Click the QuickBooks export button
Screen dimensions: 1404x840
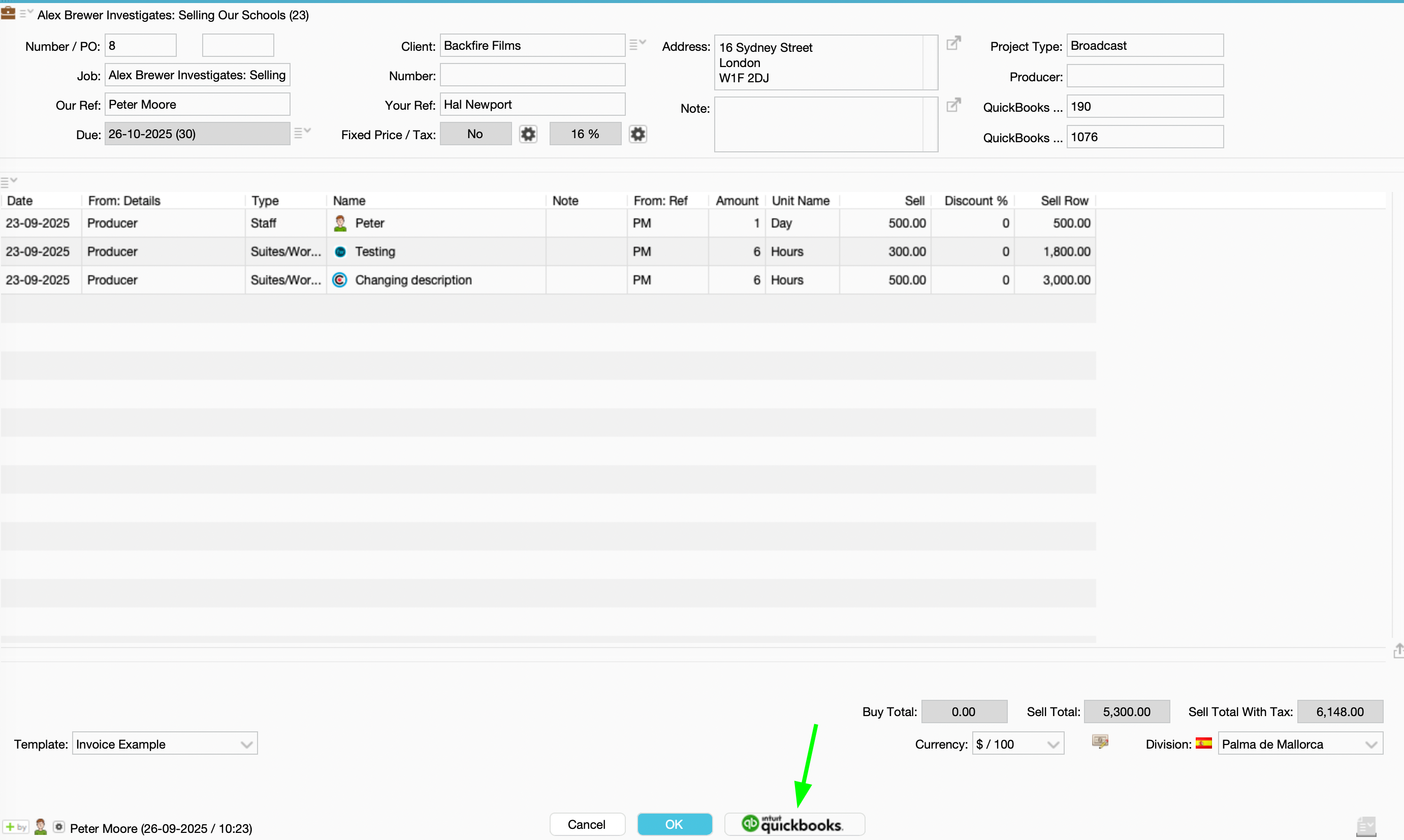coord(794,824)
